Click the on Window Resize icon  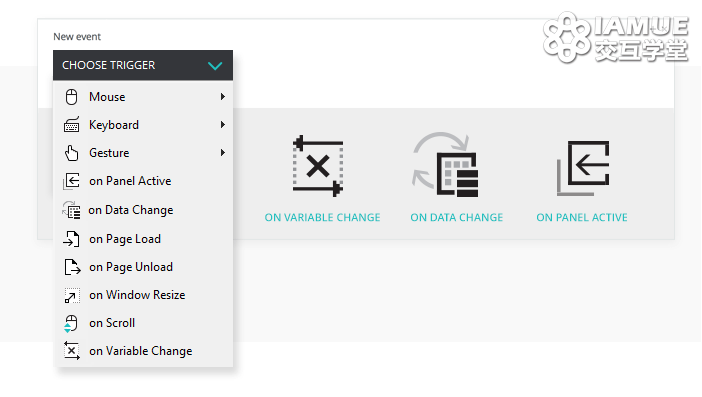coord(72,295)
